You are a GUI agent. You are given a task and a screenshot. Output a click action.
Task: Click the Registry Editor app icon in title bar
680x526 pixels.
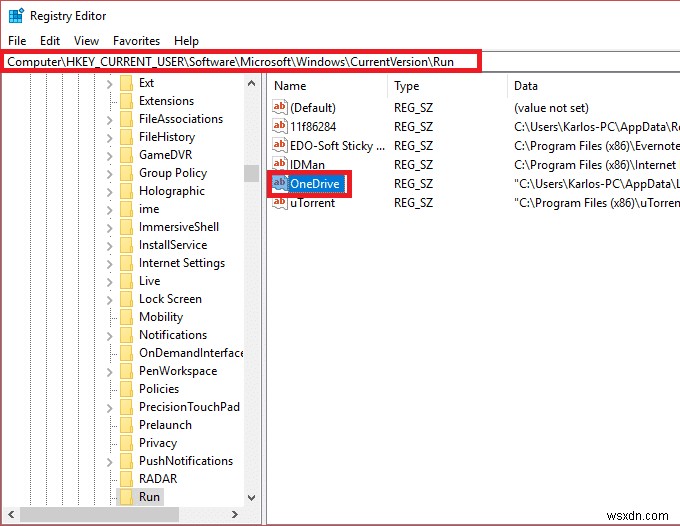point(16,16)
